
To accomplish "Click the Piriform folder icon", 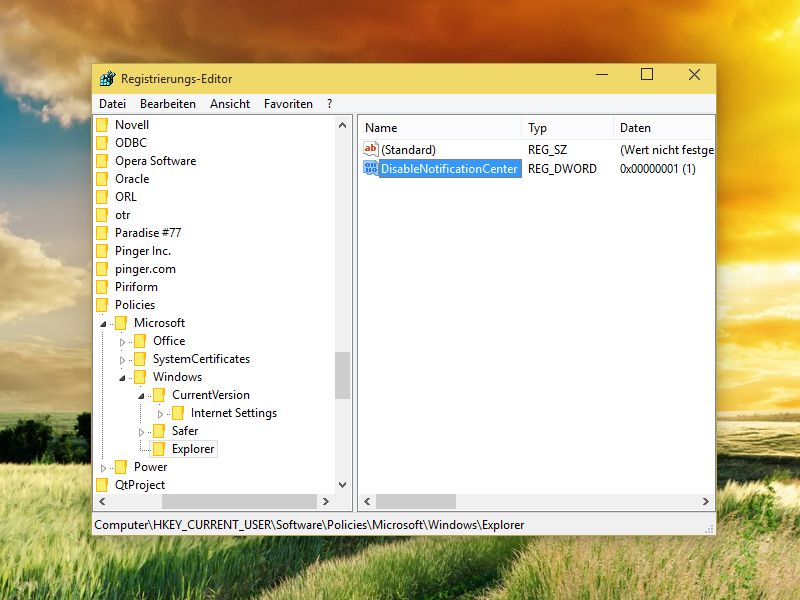I will 102,287.
